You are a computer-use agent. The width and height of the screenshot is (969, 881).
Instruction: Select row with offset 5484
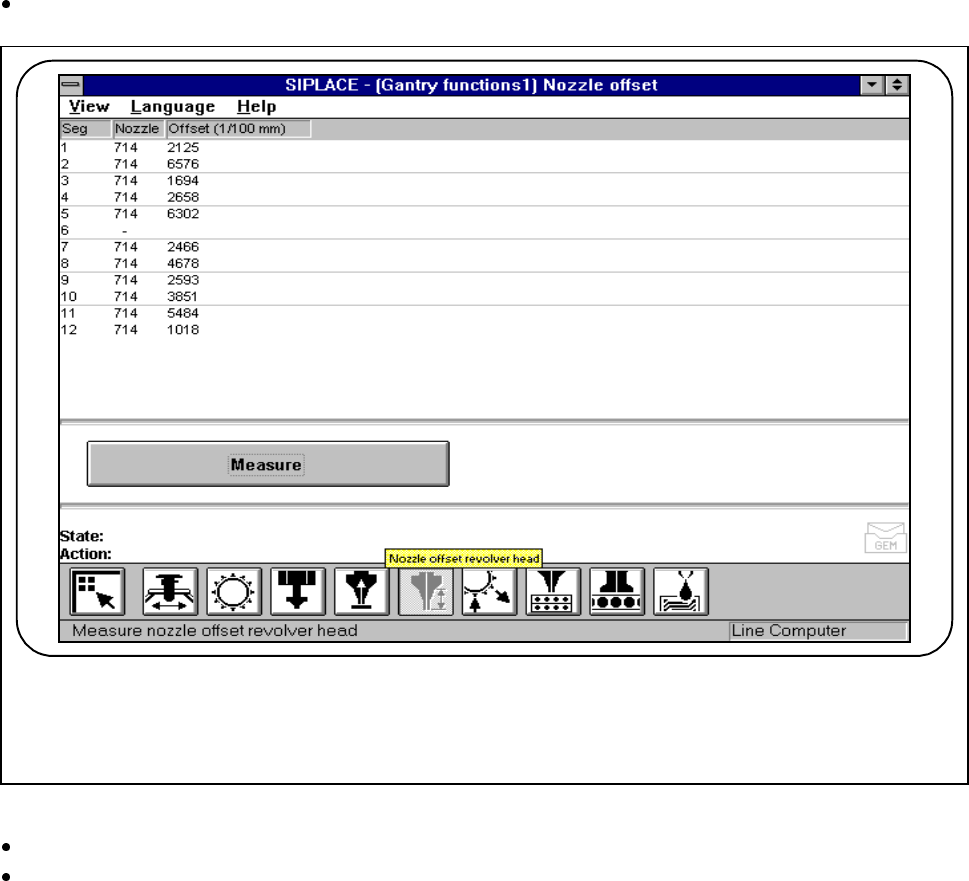point(484,314)
